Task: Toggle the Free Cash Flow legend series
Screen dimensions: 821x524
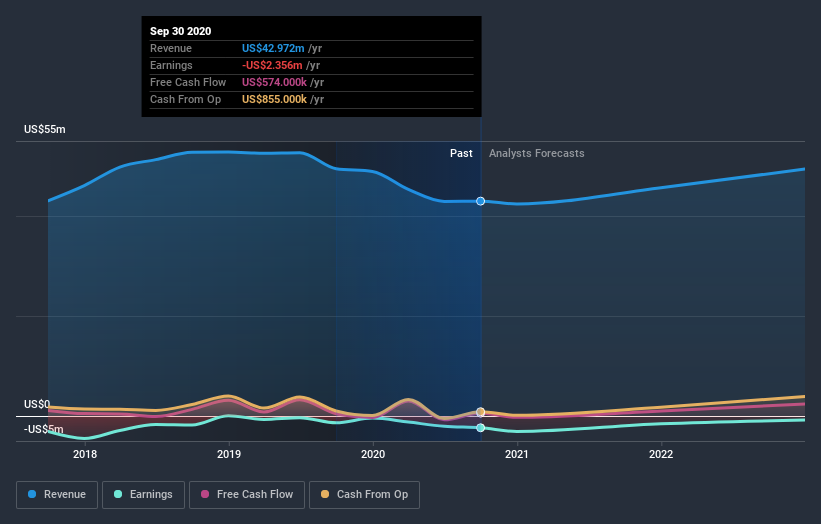Action: pos(247,495)
